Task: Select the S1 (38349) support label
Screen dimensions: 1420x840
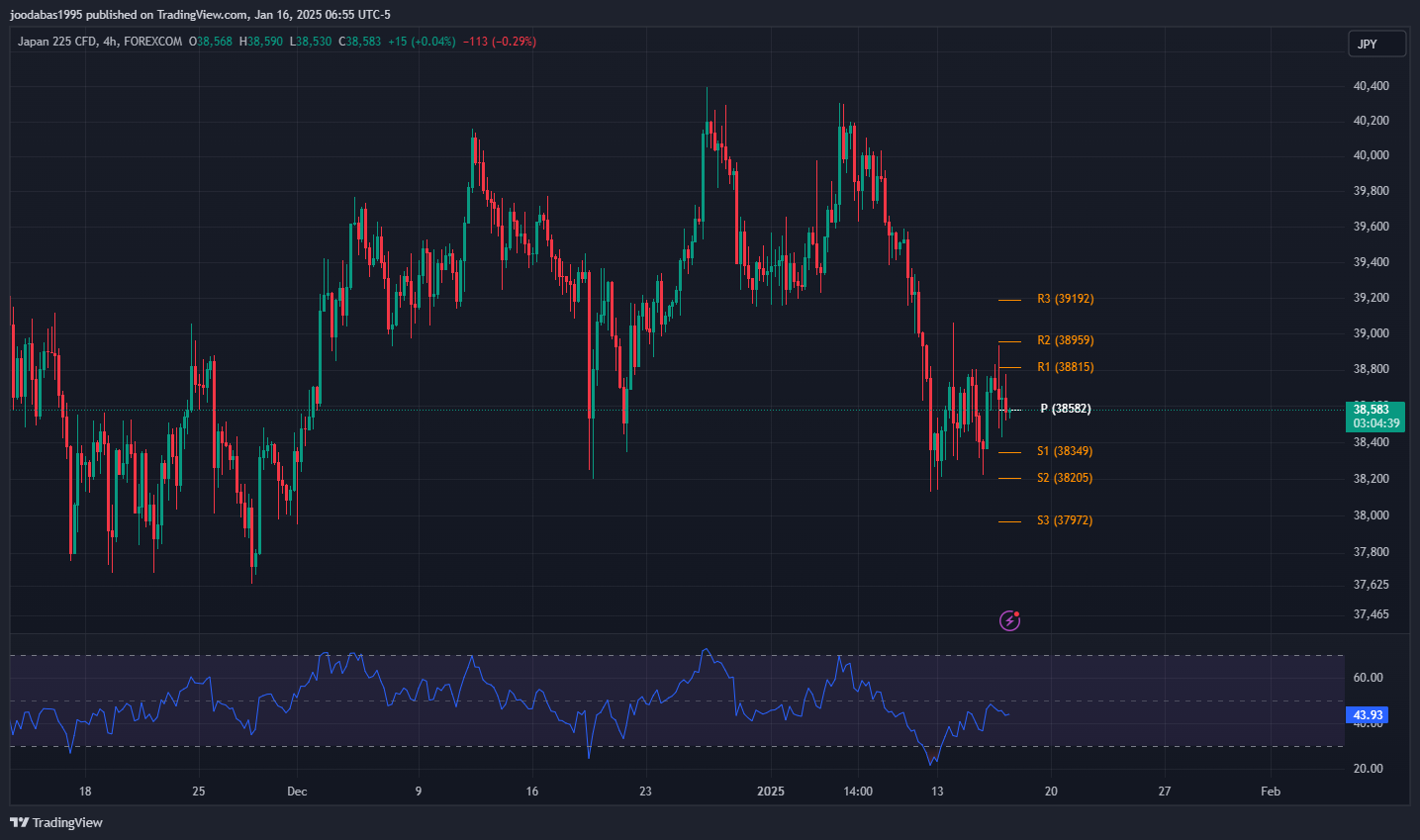Action: point(1065,451)
